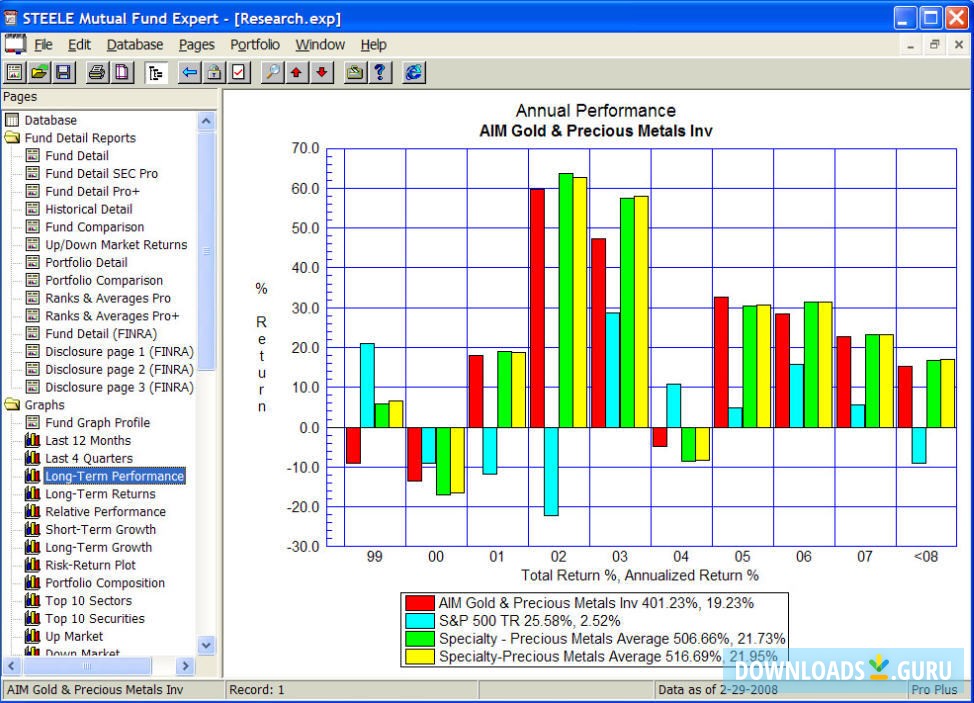Use the magnifier search icon
The image size is (974, 703).
tap(271, 71)
